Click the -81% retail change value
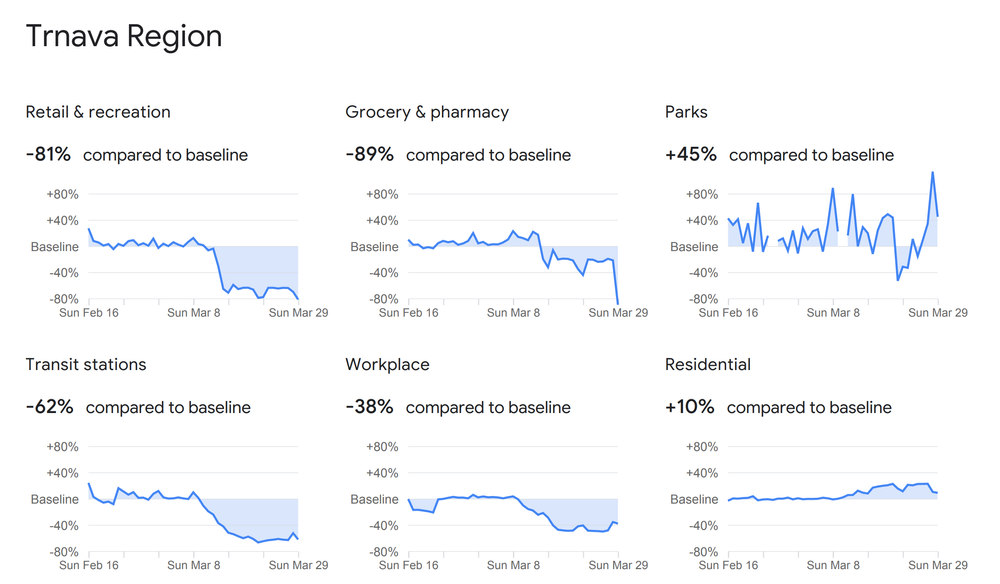 48,155
